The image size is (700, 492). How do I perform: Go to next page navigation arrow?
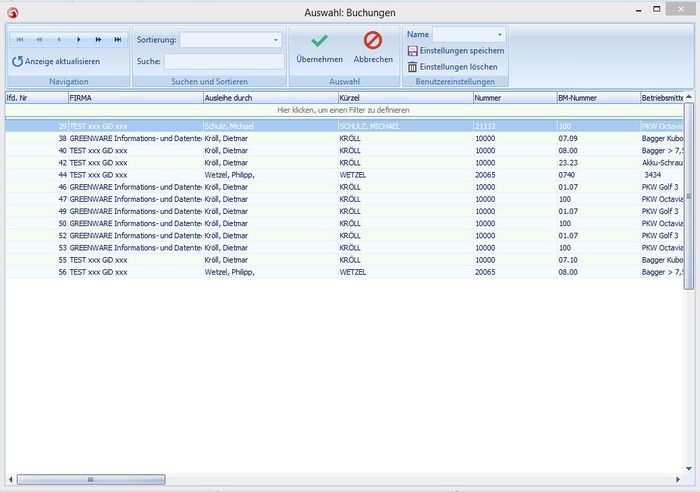[98, 40]
